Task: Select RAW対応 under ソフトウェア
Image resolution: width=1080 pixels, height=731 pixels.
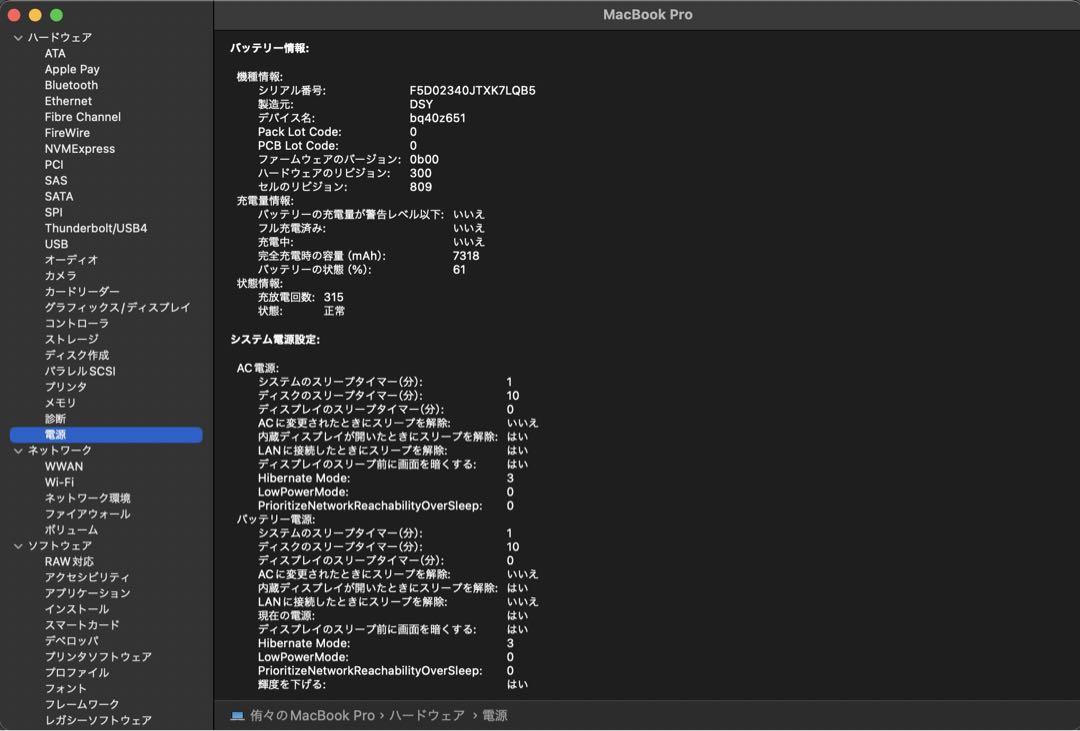Action: point(69,561)
